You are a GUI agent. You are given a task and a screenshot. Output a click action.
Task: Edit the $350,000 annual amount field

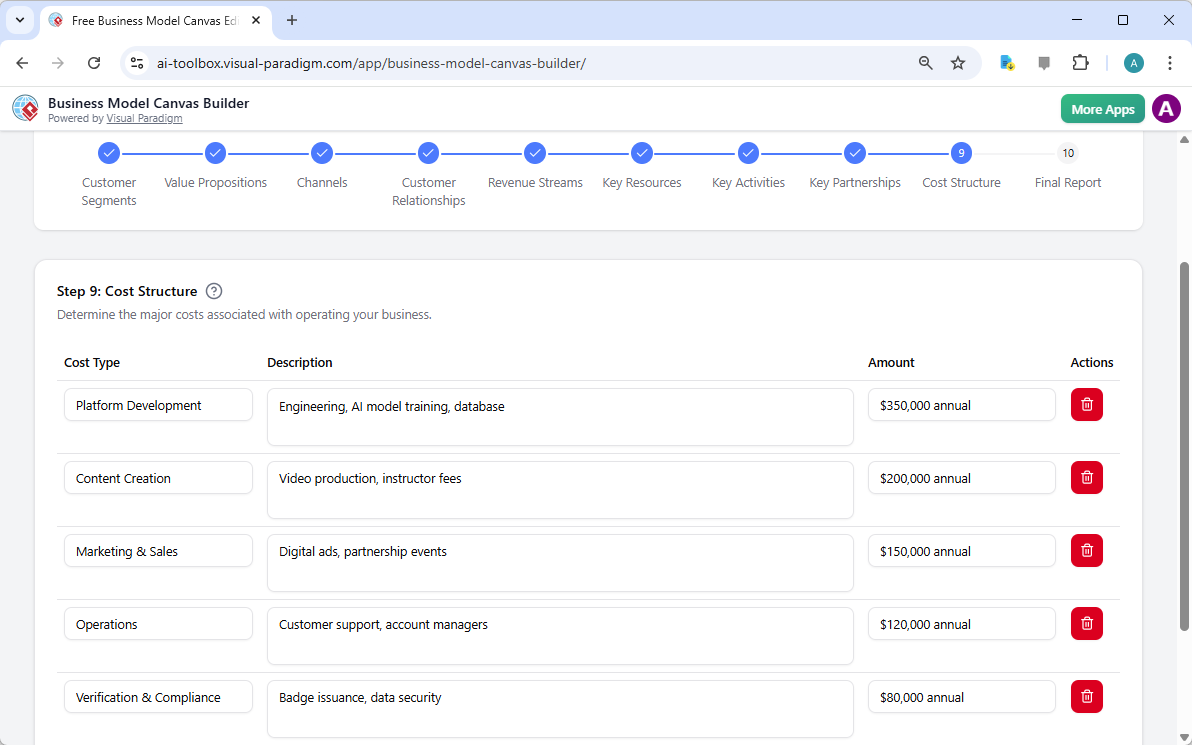point(961,405)
